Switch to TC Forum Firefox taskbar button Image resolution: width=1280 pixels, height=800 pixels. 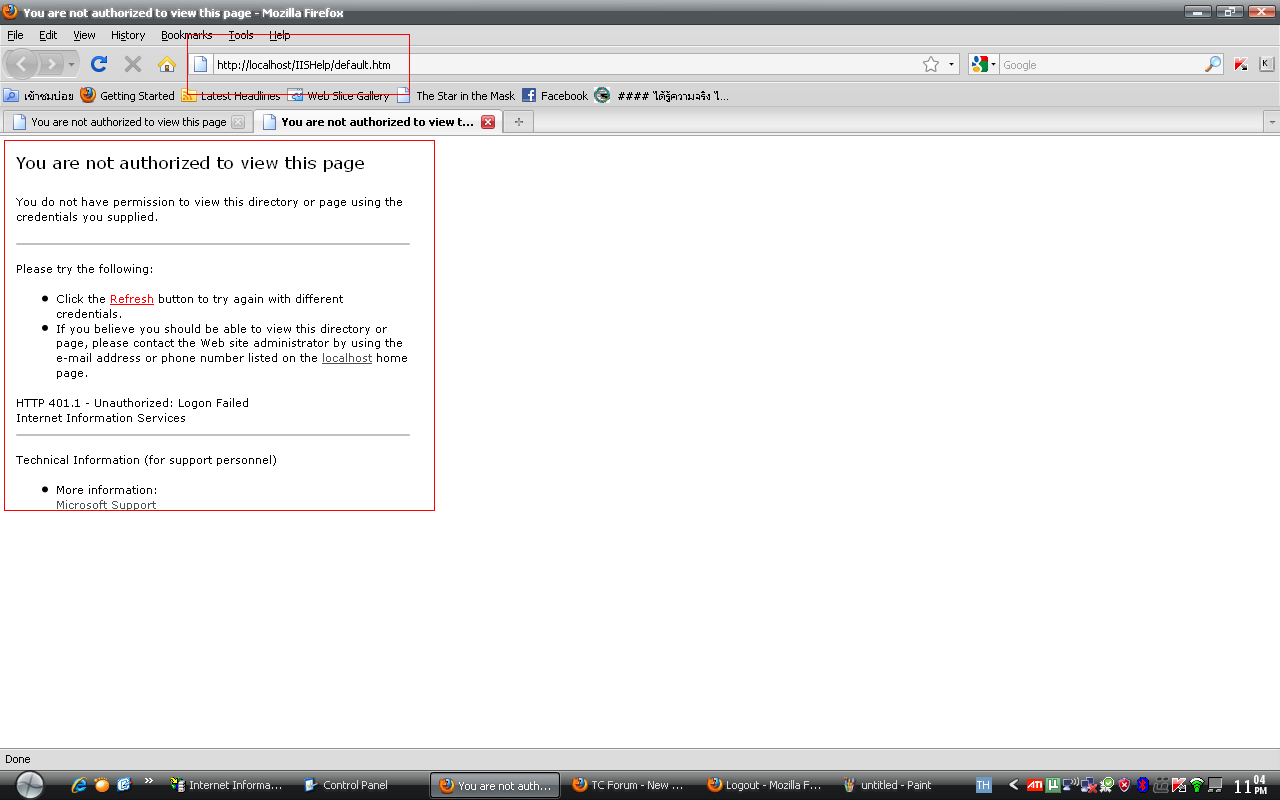[x=629, y=785]
